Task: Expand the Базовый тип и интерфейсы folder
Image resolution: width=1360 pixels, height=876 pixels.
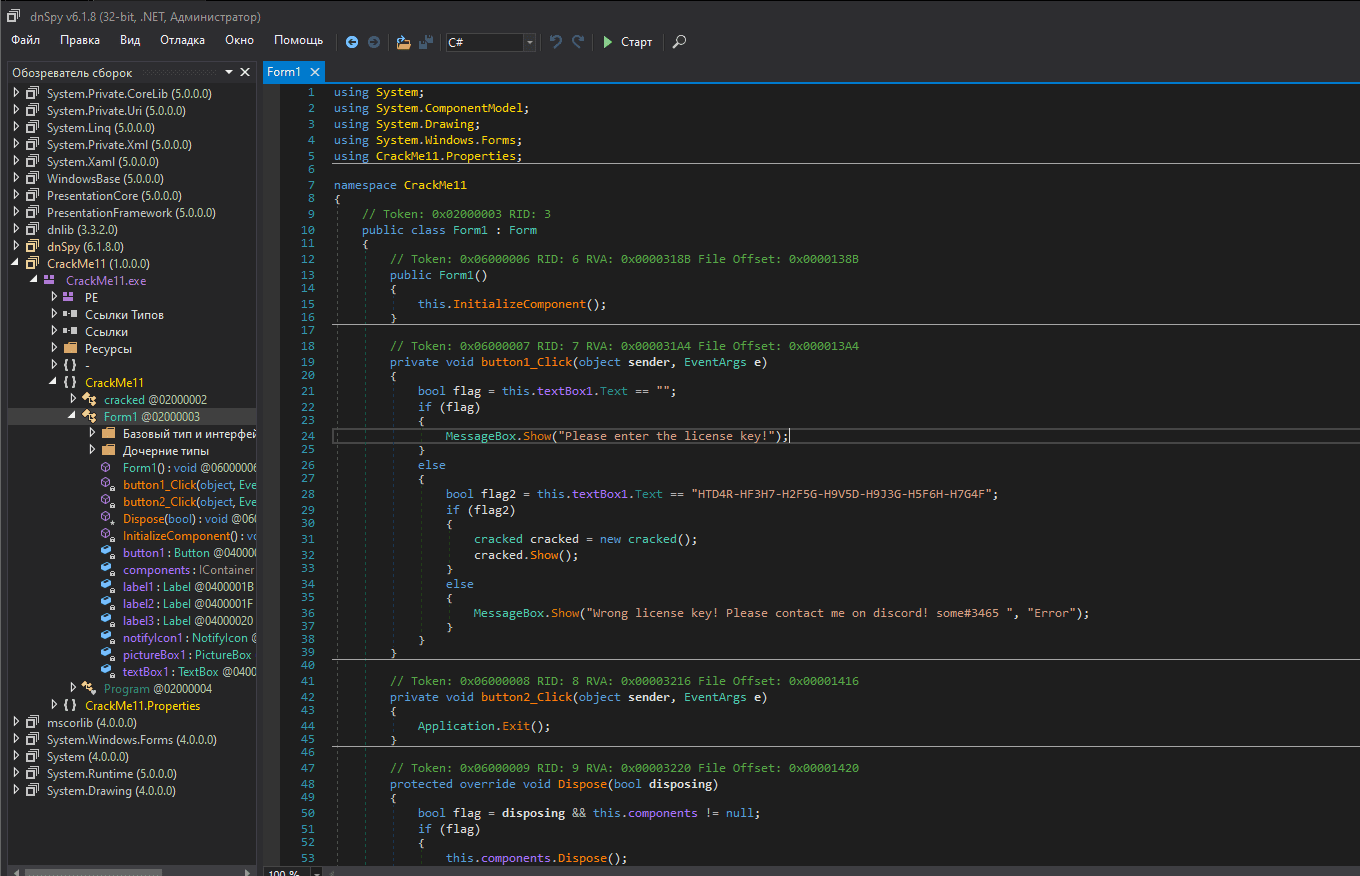Action: (x=91, y=433)
